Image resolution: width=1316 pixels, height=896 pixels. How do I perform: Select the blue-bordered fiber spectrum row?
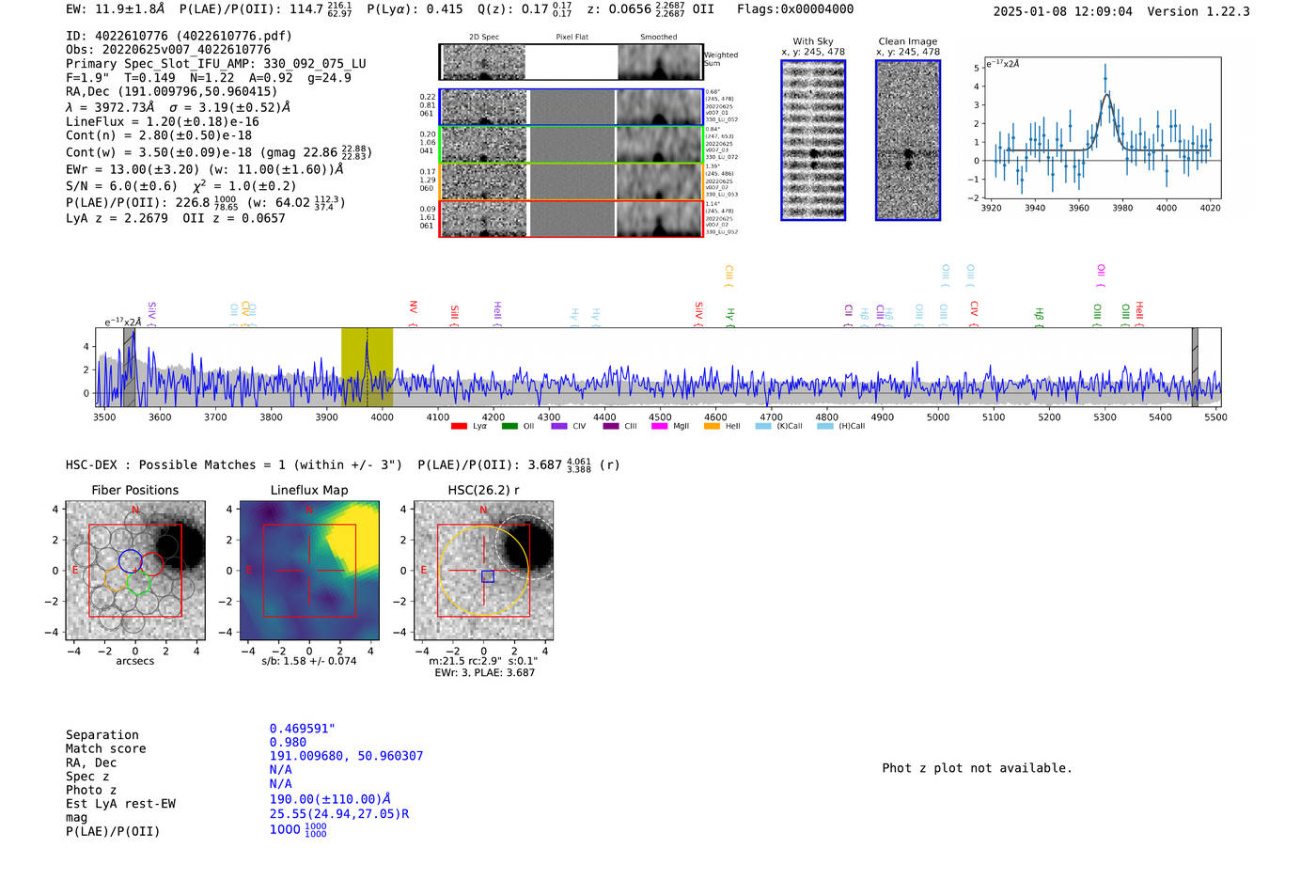point(571,107)
